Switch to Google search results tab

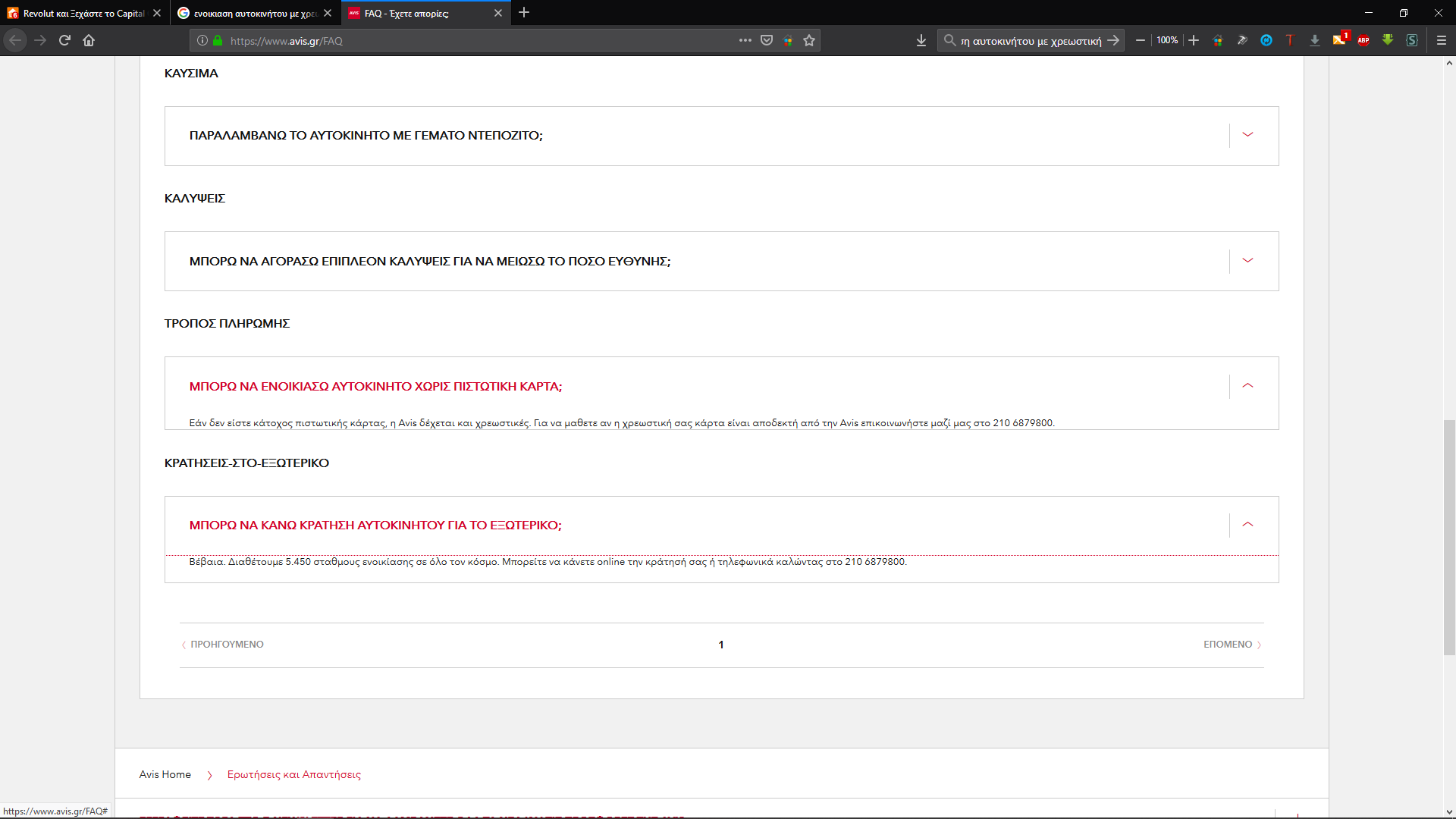(254, 13)
